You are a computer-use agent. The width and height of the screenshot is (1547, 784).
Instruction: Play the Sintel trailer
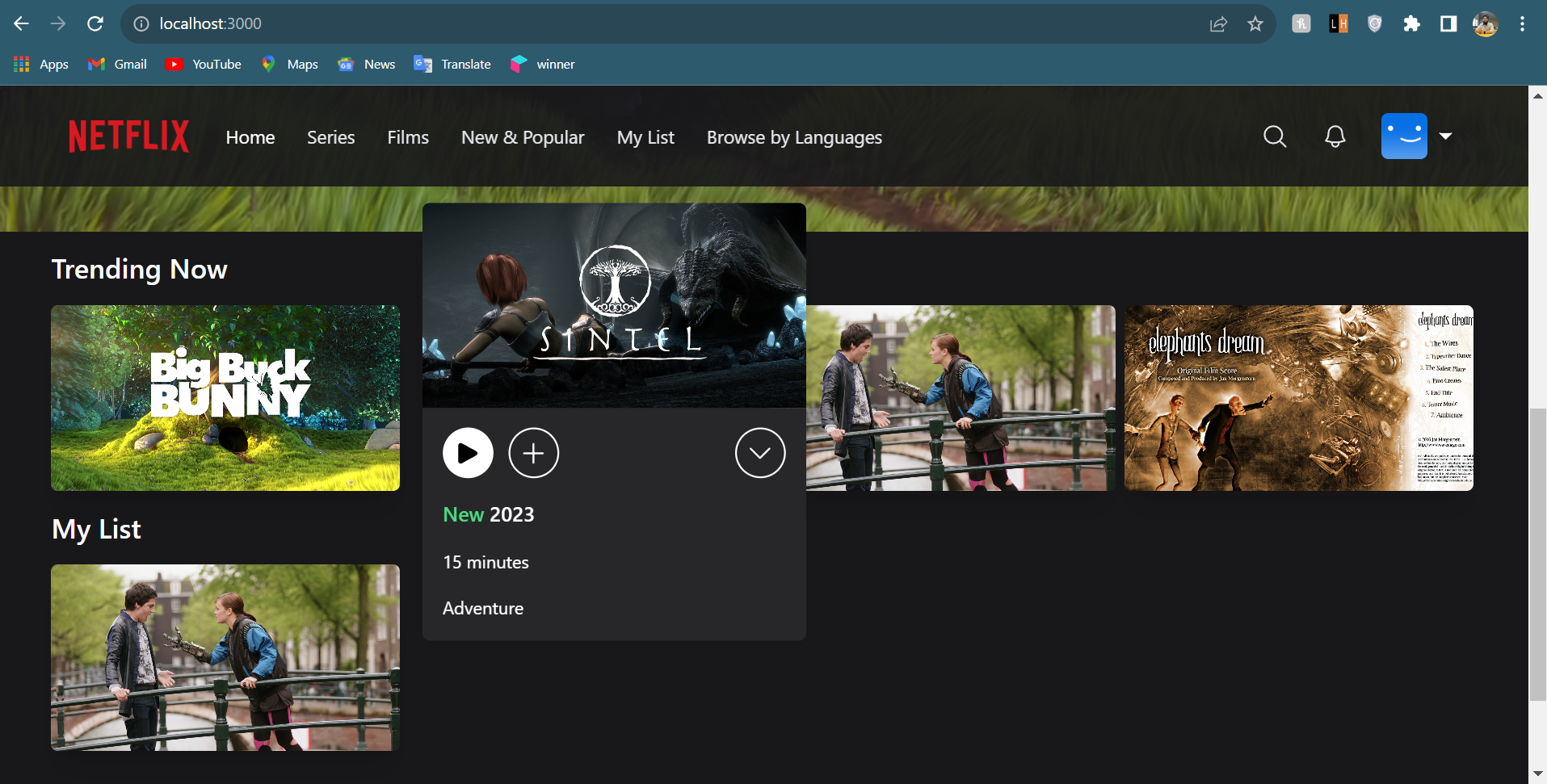[466, 453]
